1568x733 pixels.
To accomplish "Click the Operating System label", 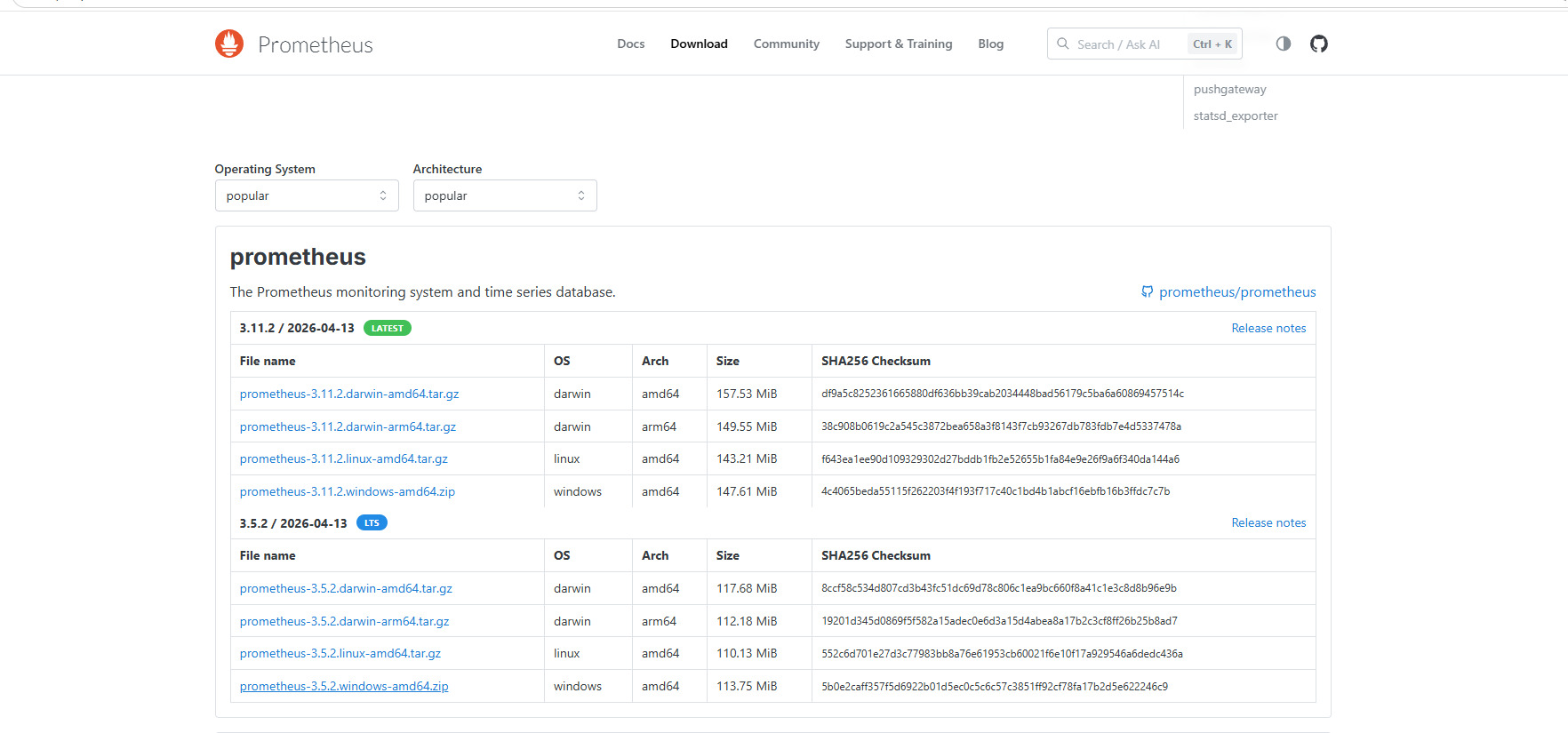I will (x=265, y=169).
